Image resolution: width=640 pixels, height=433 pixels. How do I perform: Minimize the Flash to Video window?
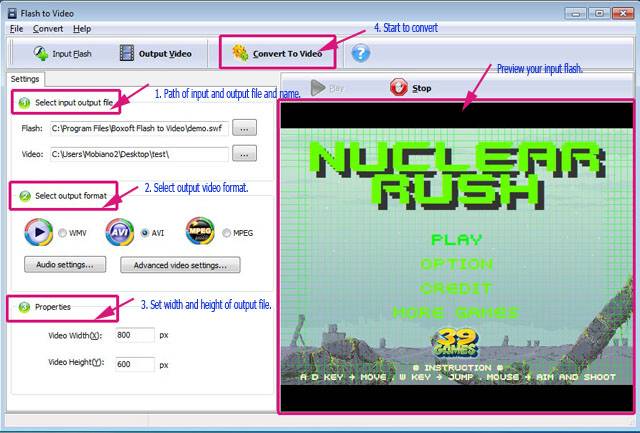pos(576,13)
